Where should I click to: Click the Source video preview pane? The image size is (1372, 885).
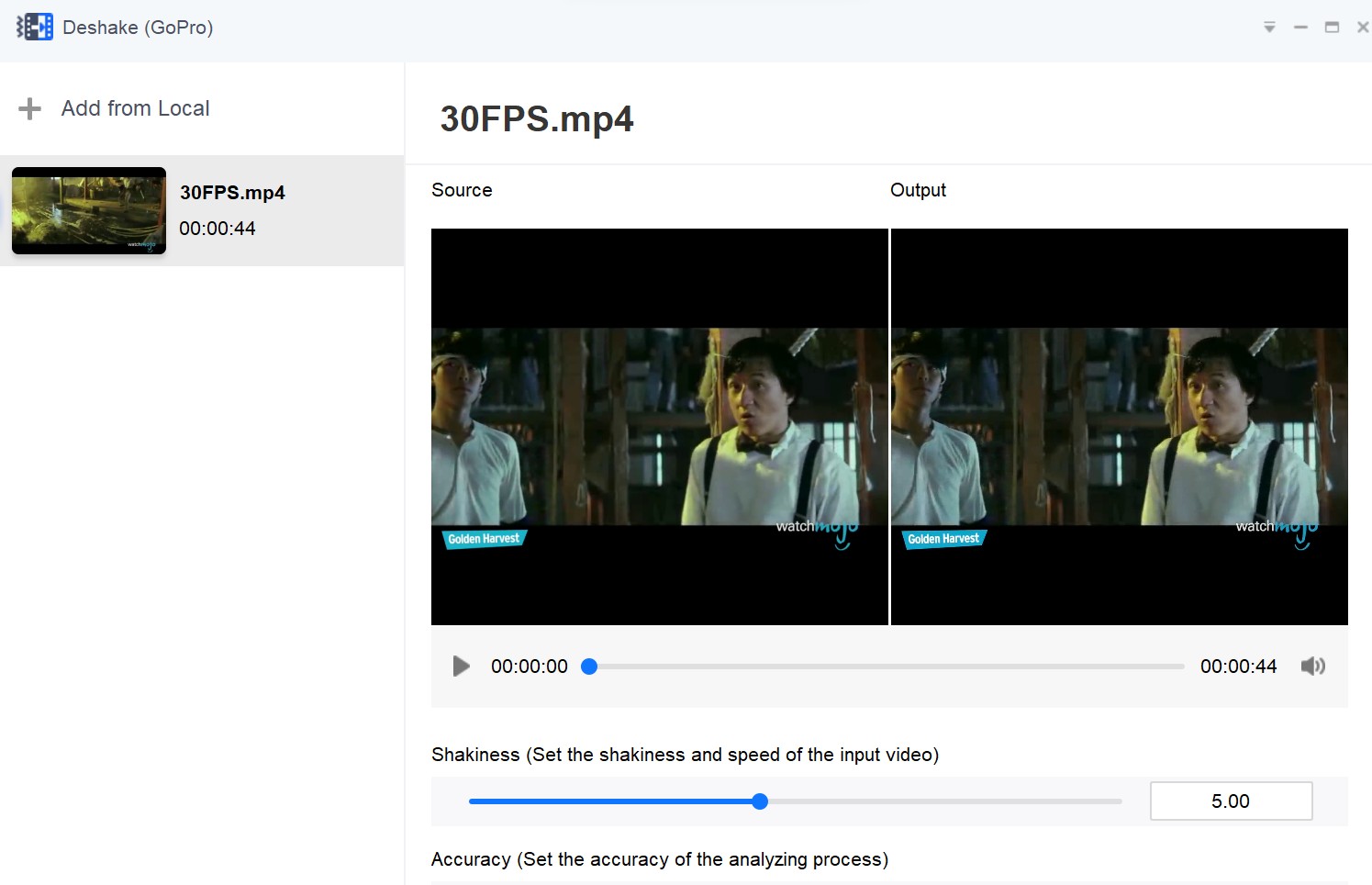660,427
